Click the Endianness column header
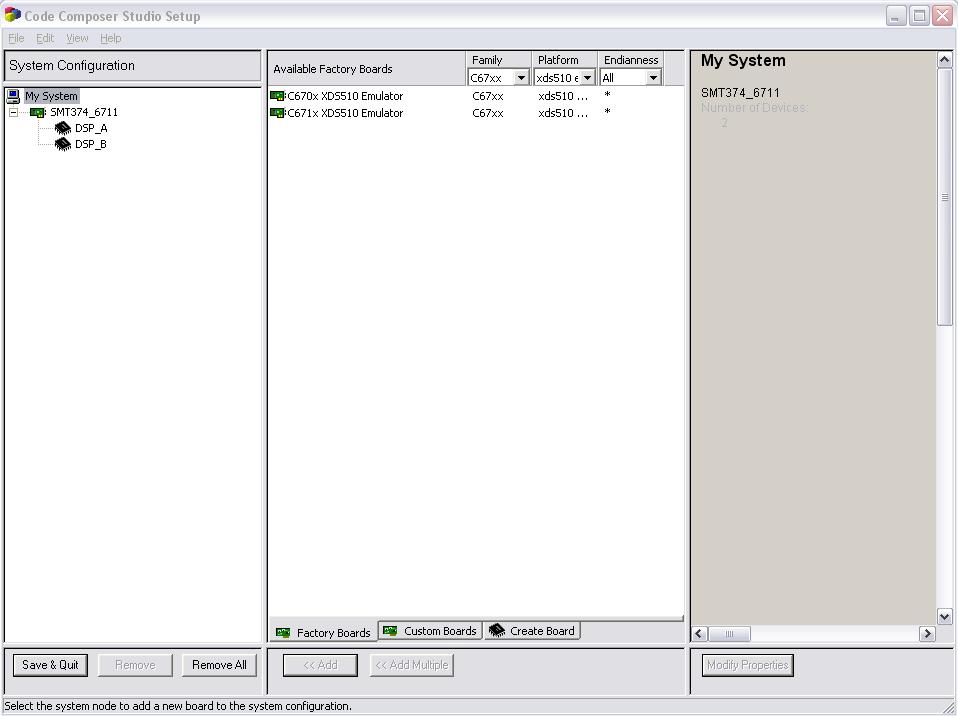The width and height of the screenshot is (958, 716). [631, 60]
